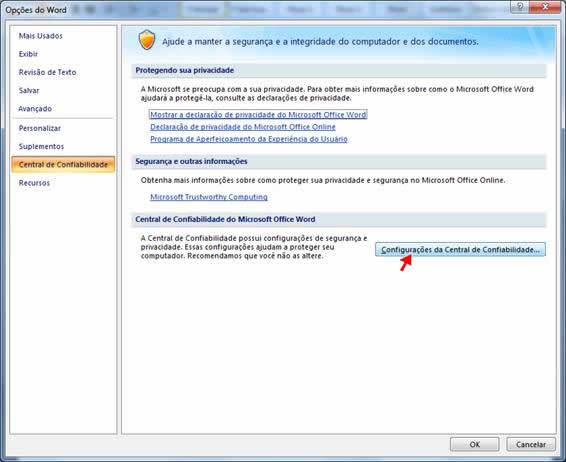Select the Exibir category
The width and height of the screenshot is (566, 462).
pyautogui.click(x=28, y=54)
